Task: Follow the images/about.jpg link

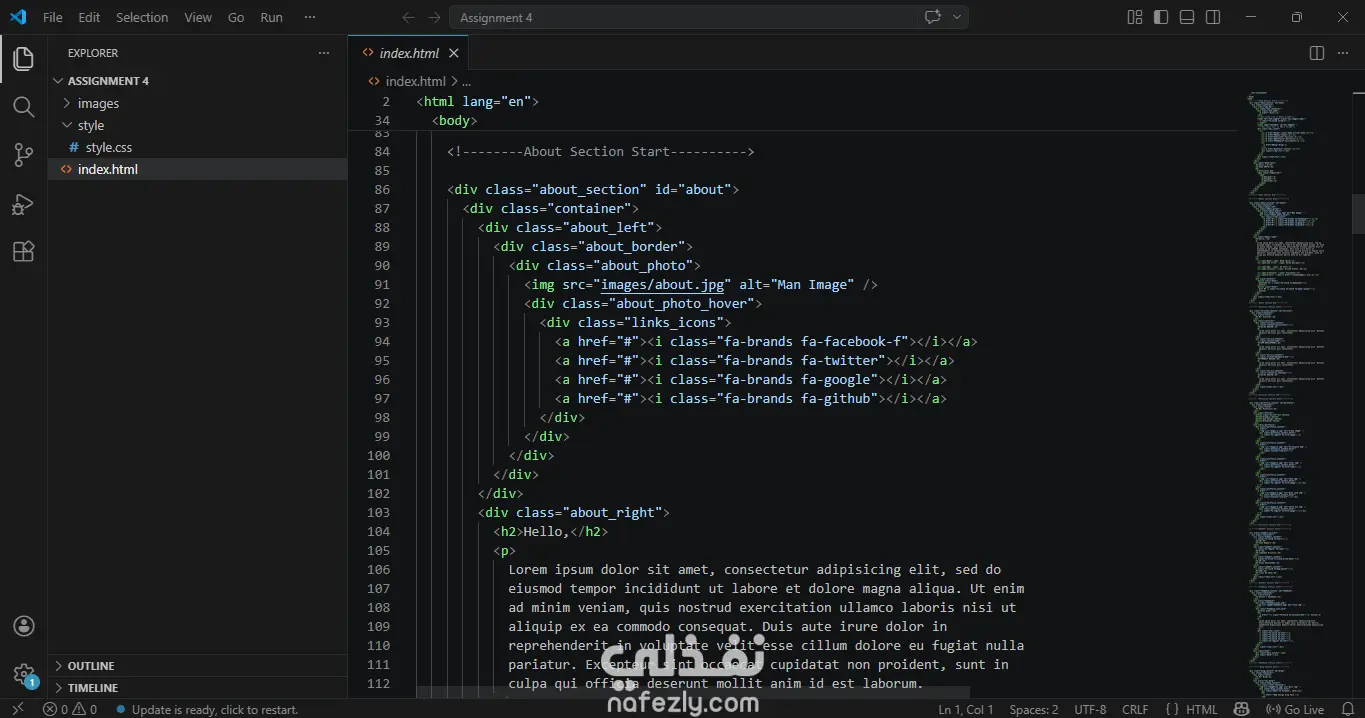Action: 665,284
